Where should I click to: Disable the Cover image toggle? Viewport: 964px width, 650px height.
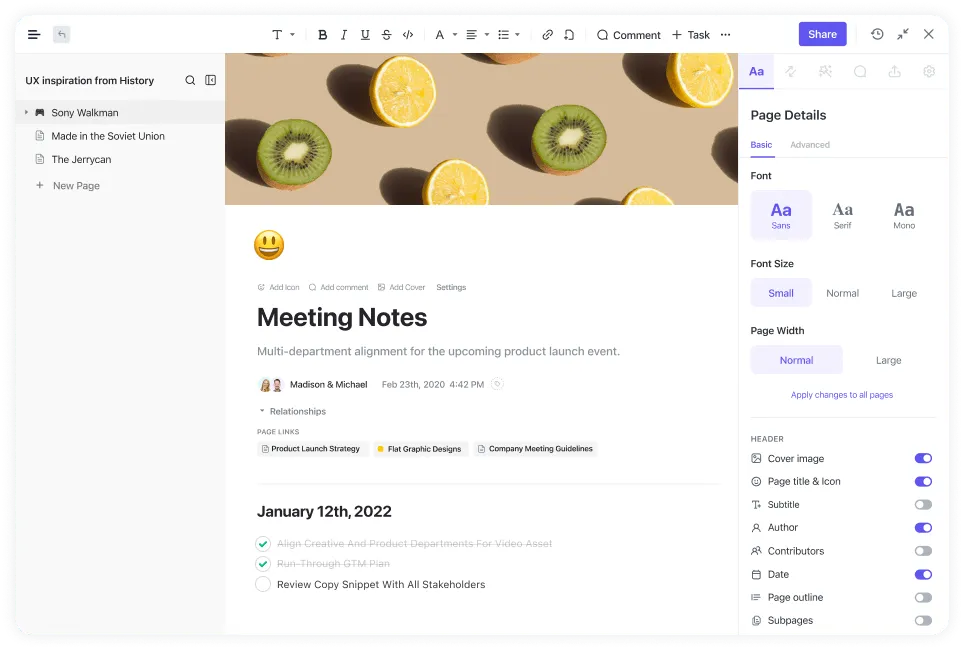pos(922,458)
